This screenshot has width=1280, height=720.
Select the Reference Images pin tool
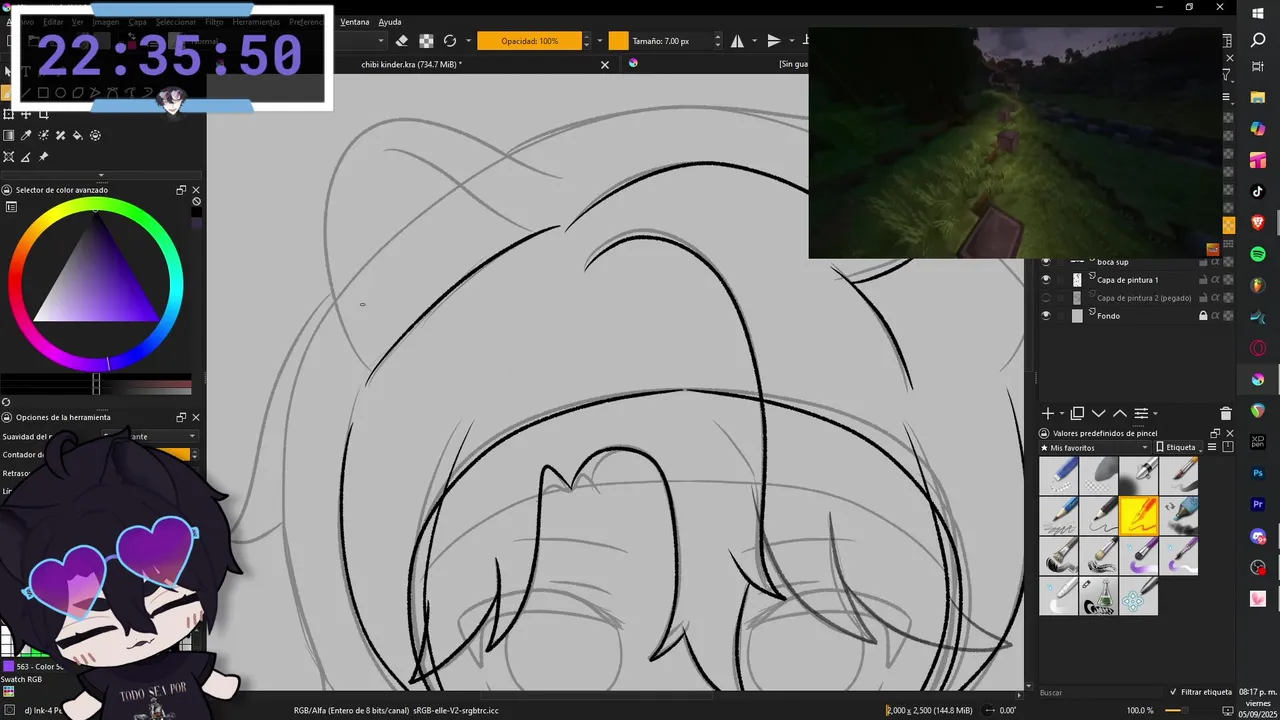tap(43, 157)
